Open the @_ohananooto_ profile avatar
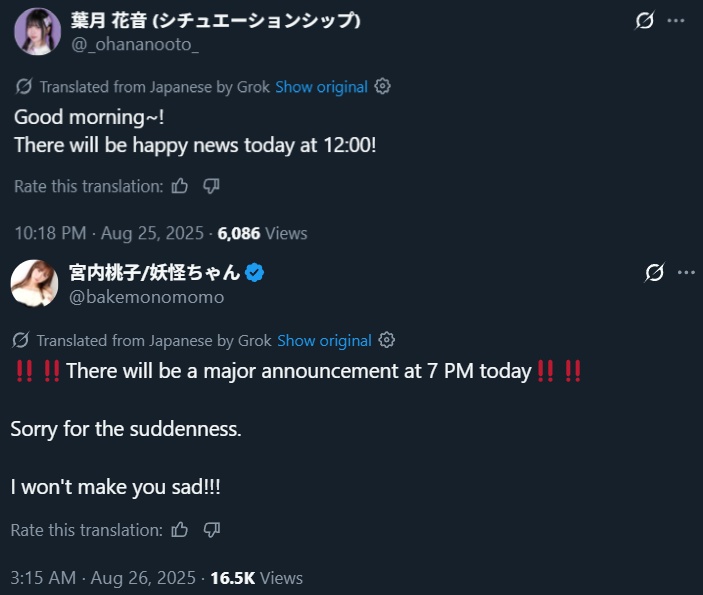Image resolution: width=703 pixels, height=595 pixels. pyautogui.click(x=37, y=32)
